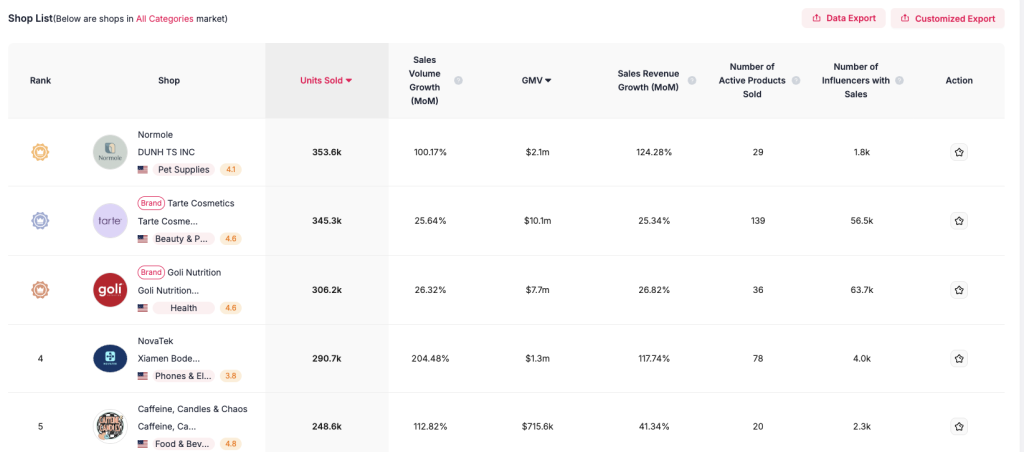1024x452 pixels.
Task: Open Normole shop logo thumbnail
Action: pyautogui.click(x=110, y=152)
